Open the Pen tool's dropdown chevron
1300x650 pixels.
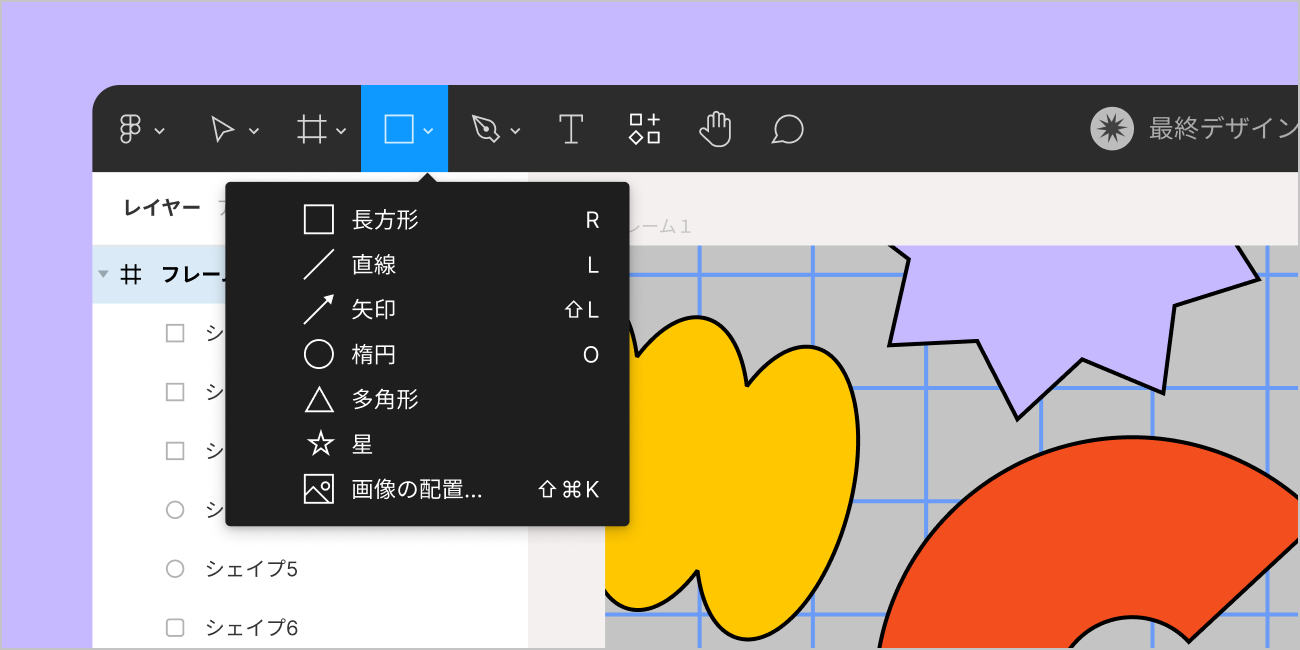[x=513, y=130]
